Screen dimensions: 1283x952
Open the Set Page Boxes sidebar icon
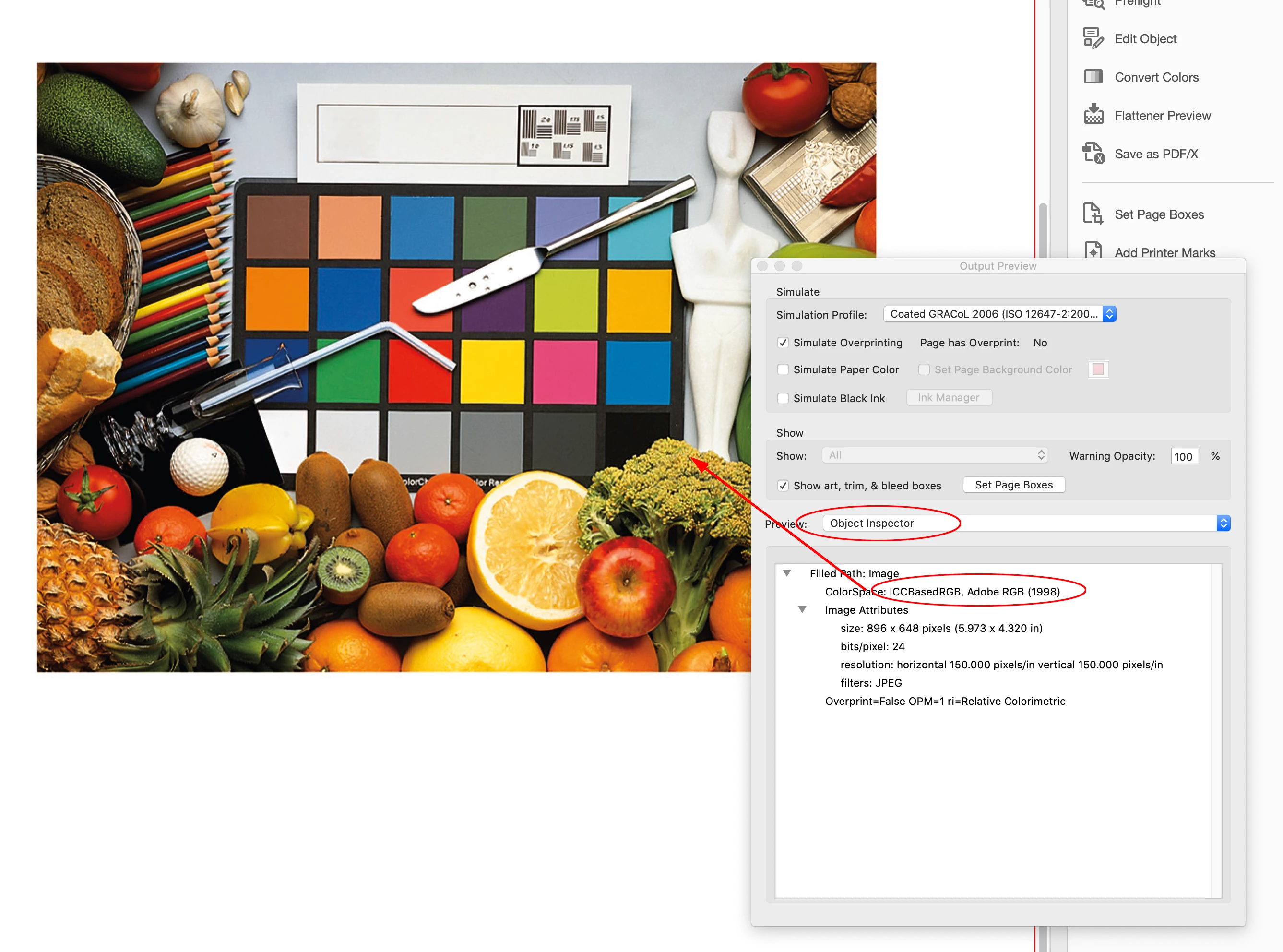click(x=1093, y=214)
